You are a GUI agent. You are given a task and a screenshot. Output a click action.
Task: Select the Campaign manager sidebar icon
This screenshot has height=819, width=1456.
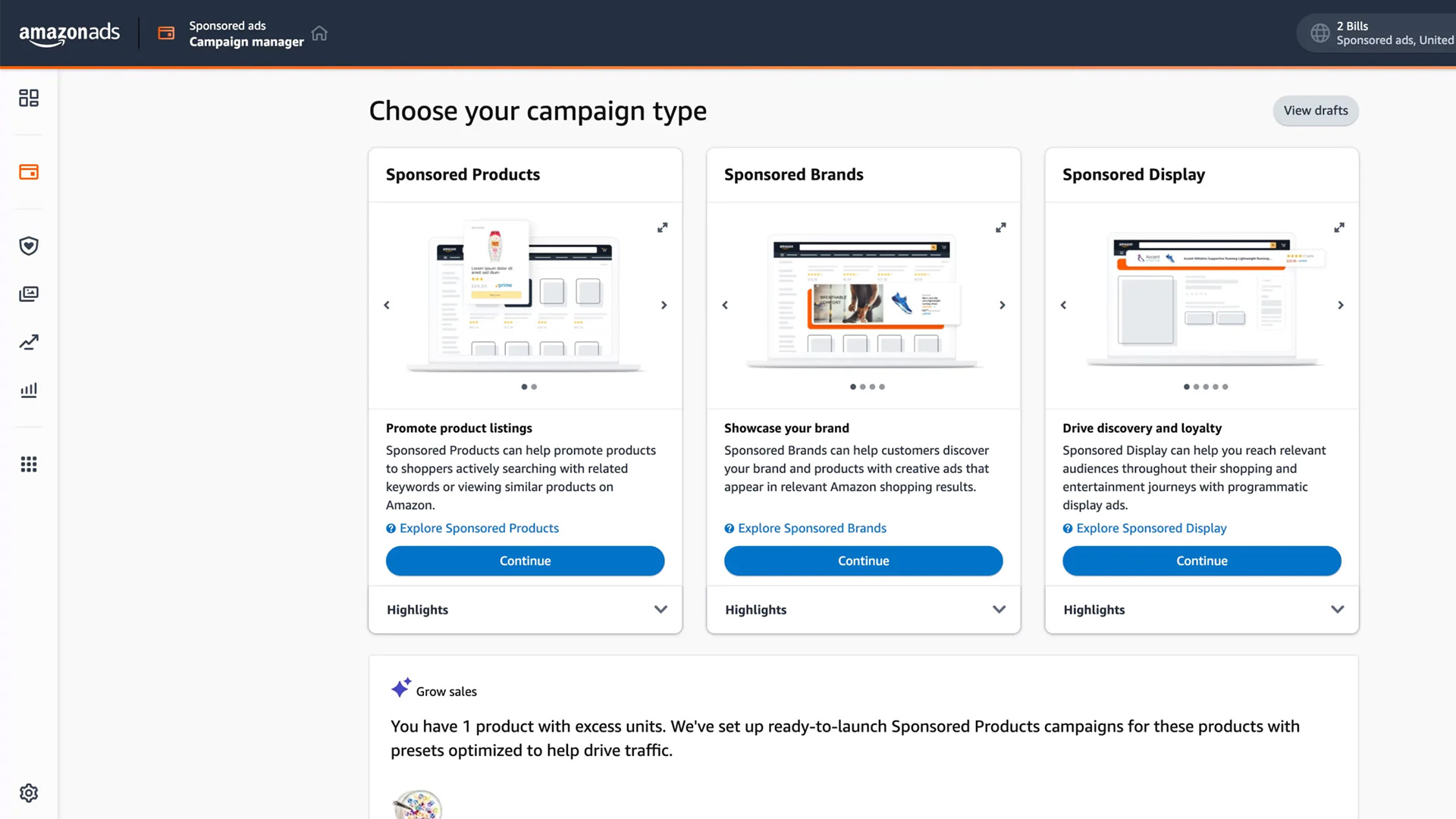pyautogui.click(x=28, y=171)
